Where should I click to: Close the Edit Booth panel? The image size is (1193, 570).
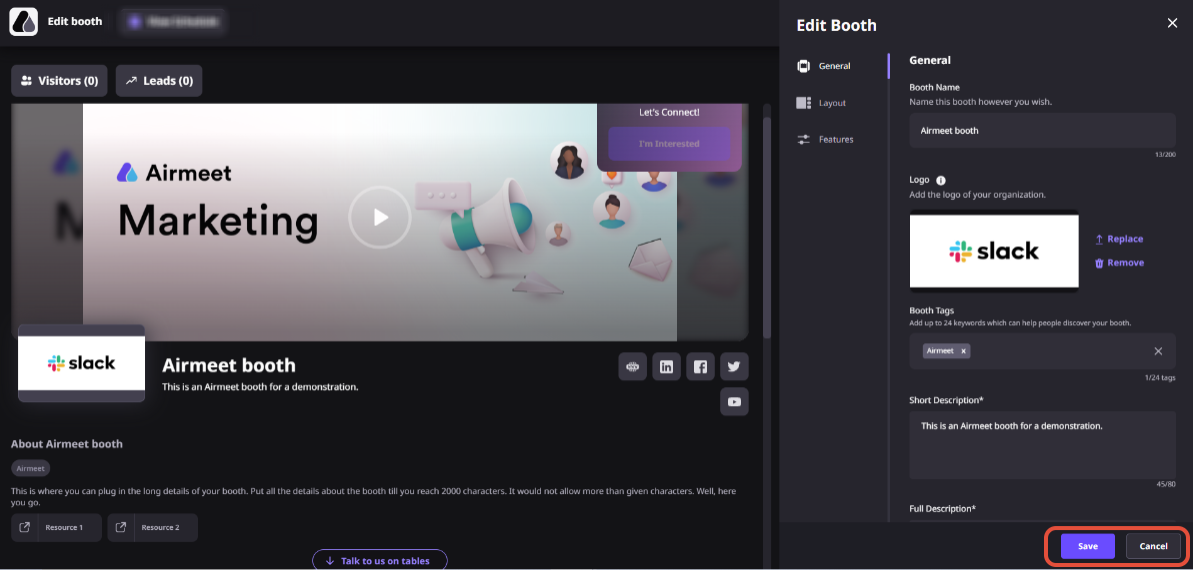(1172, 24)
